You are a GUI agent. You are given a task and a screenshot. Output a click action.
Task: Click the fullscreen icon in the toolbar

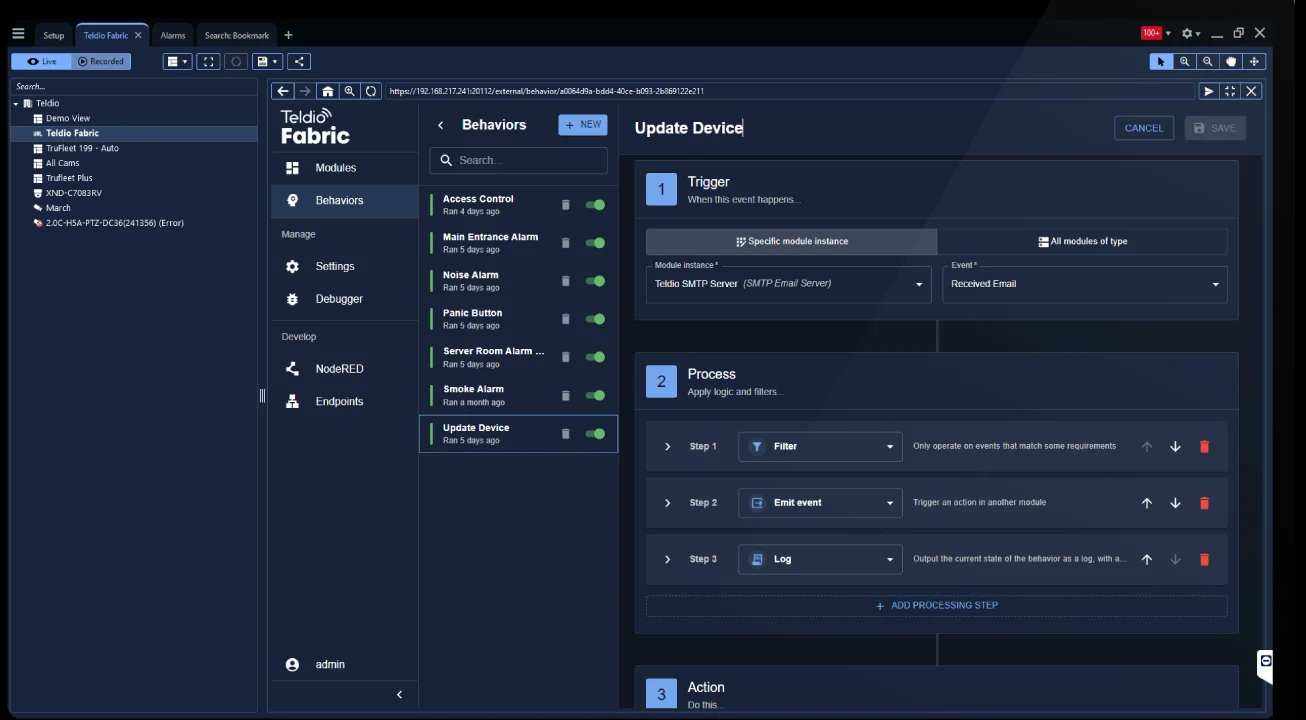point(208,61)
